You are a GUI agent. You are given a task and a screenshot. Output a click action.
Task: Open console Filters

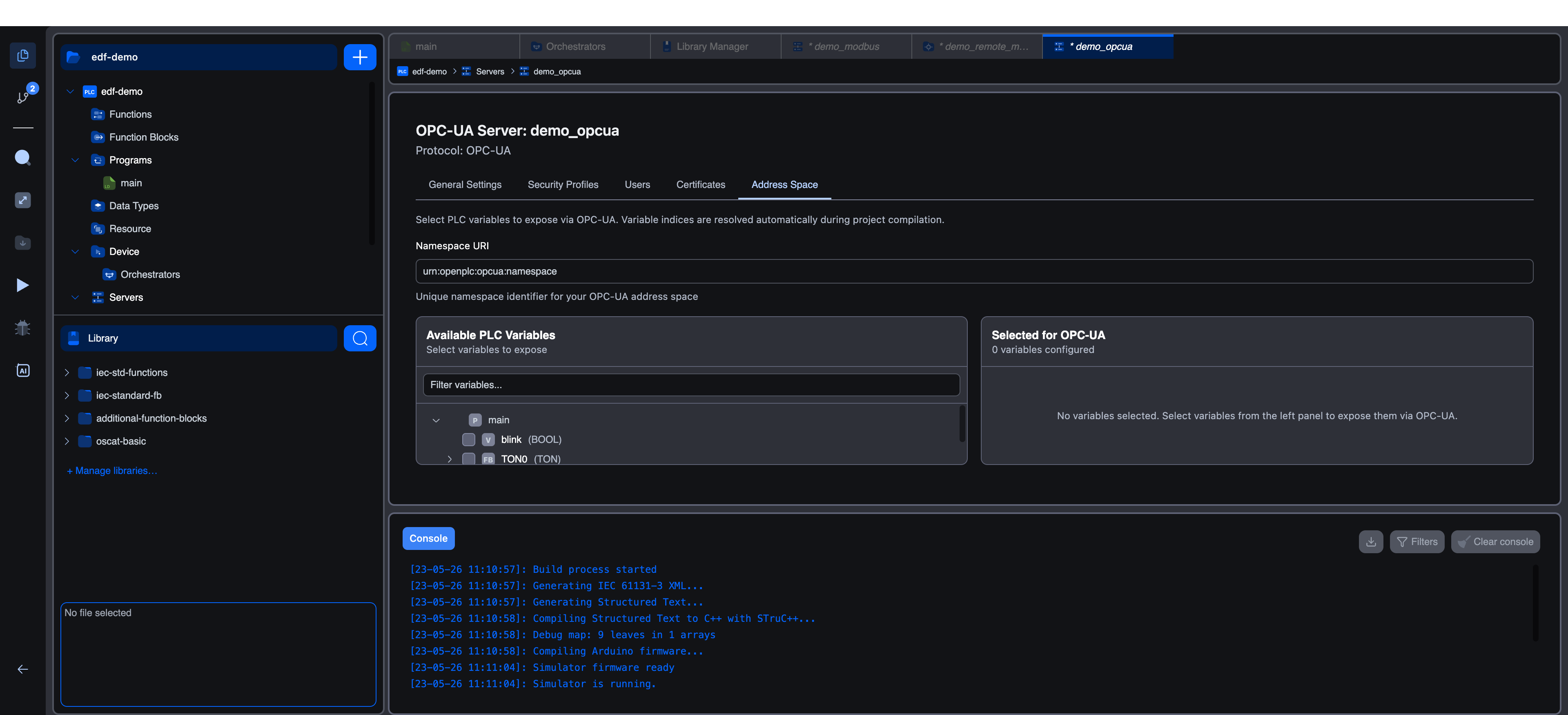pyautogui.click(x=1417, y=542)
